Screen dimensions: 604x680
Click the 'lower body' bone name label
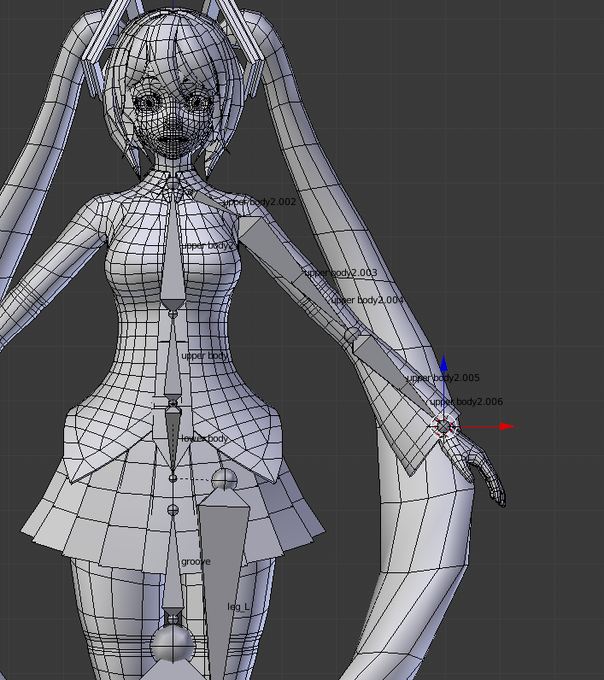(x=205, y=438)
